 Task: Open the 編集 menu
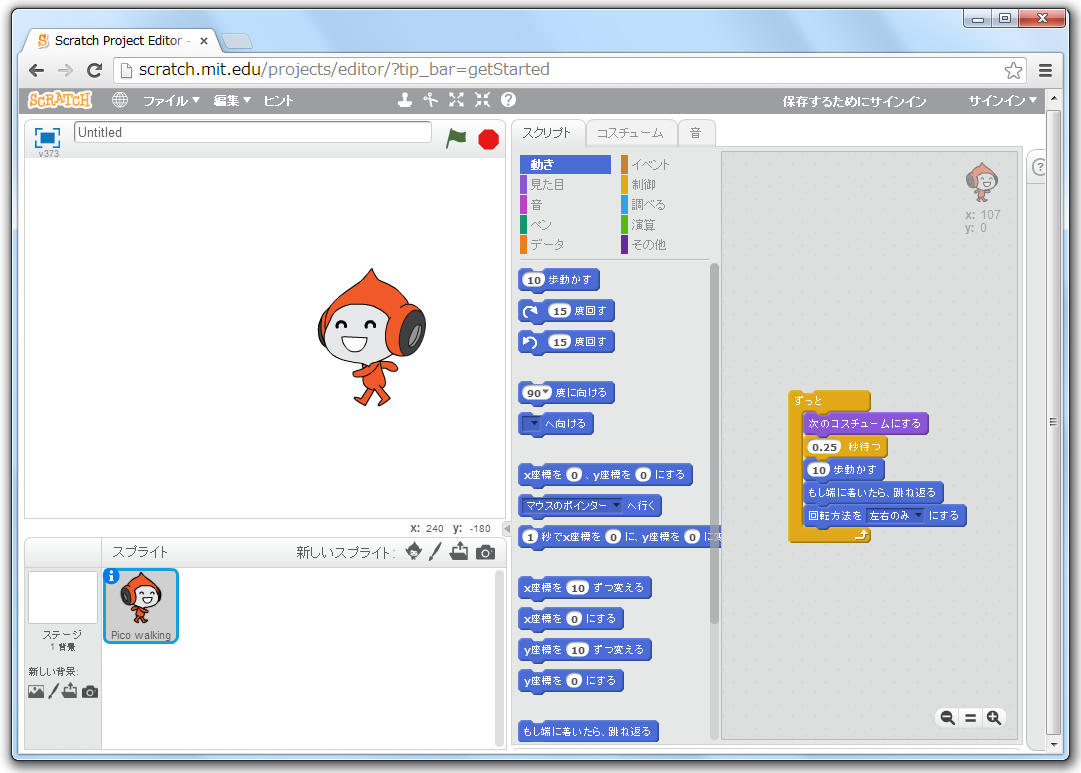coord(232,101)
